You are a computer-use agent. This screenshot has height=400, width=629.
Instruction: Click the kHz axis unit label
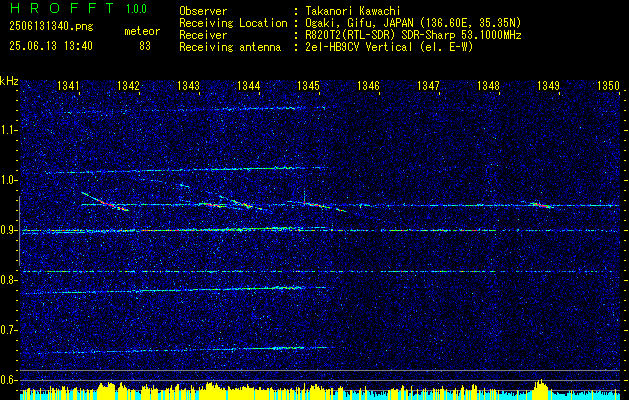tap(9, 81)
